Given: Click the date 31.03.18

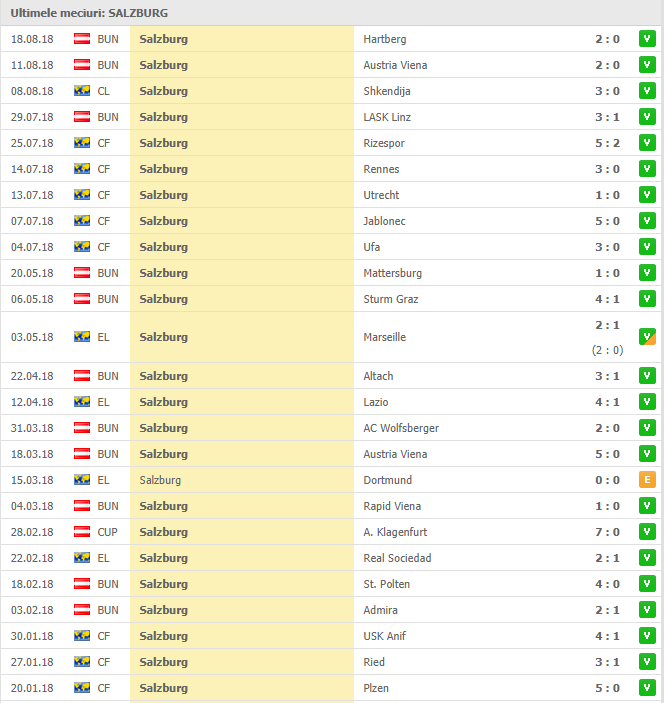Looking at the screenshot, I should pyautogui.click(x=32, y=428).
